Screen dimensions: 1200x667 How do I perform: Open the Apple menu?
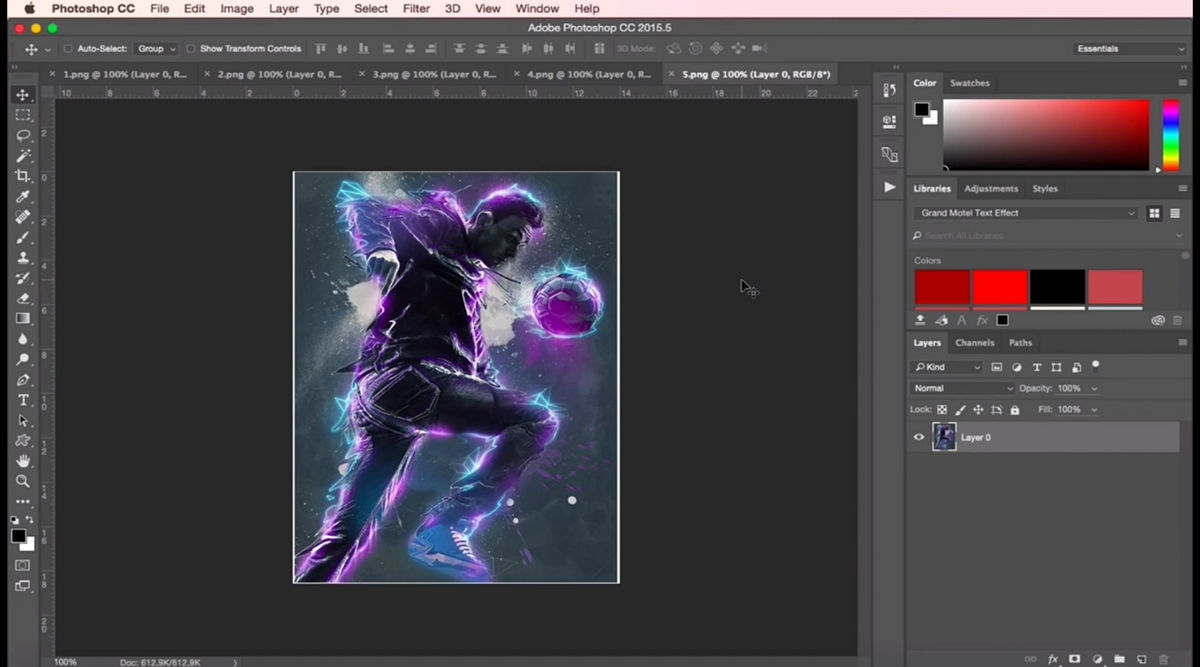(30, 9)
